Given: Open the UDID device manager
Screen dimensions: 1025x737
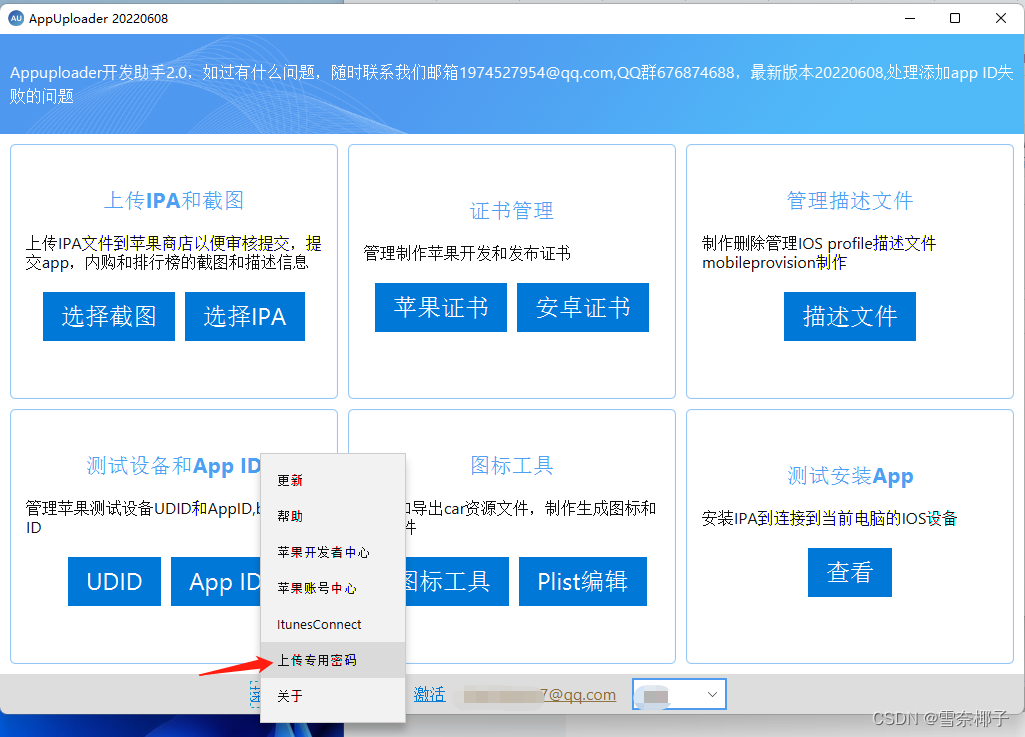Looking at the screenshot, I should point(113,581).
